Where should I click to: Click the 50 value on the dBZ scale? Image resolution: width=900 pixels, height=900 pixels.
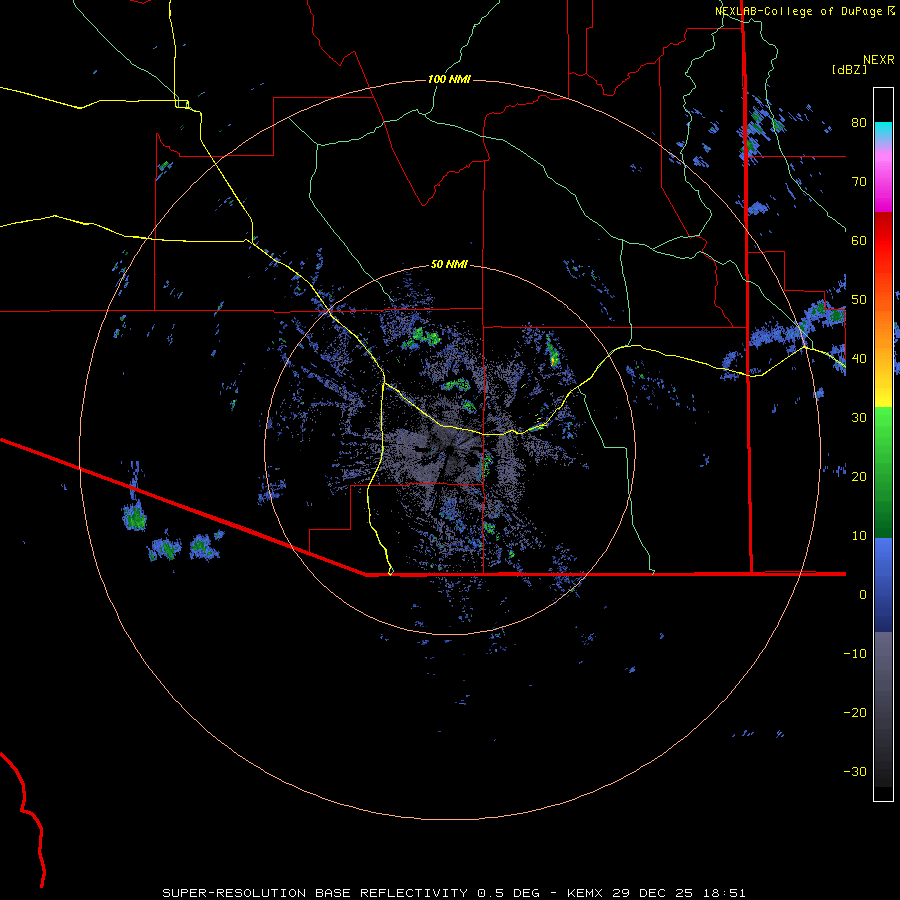(859, 300)
